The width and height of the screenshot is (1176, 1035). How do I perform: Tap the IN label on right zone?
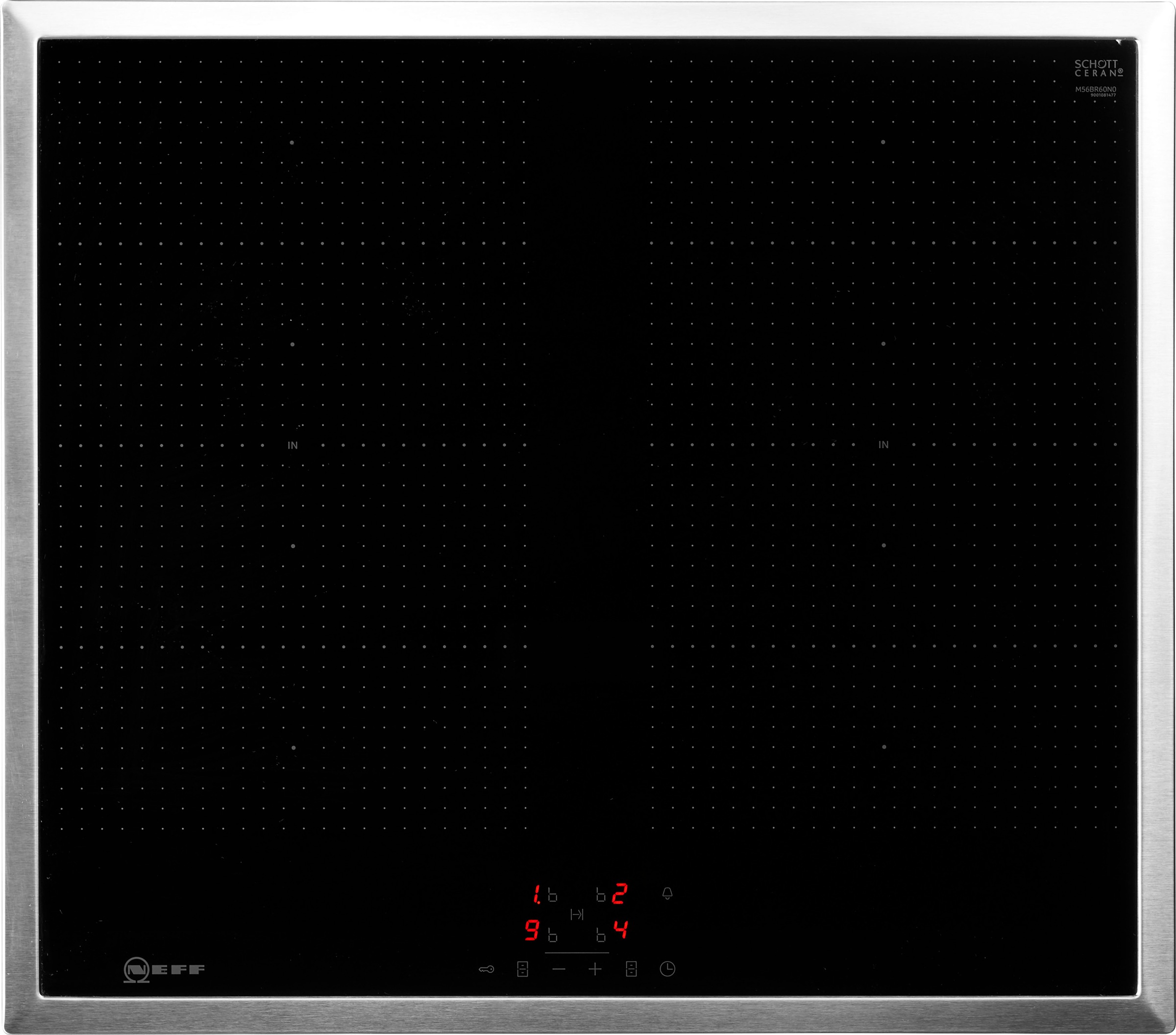click(884, 444)
